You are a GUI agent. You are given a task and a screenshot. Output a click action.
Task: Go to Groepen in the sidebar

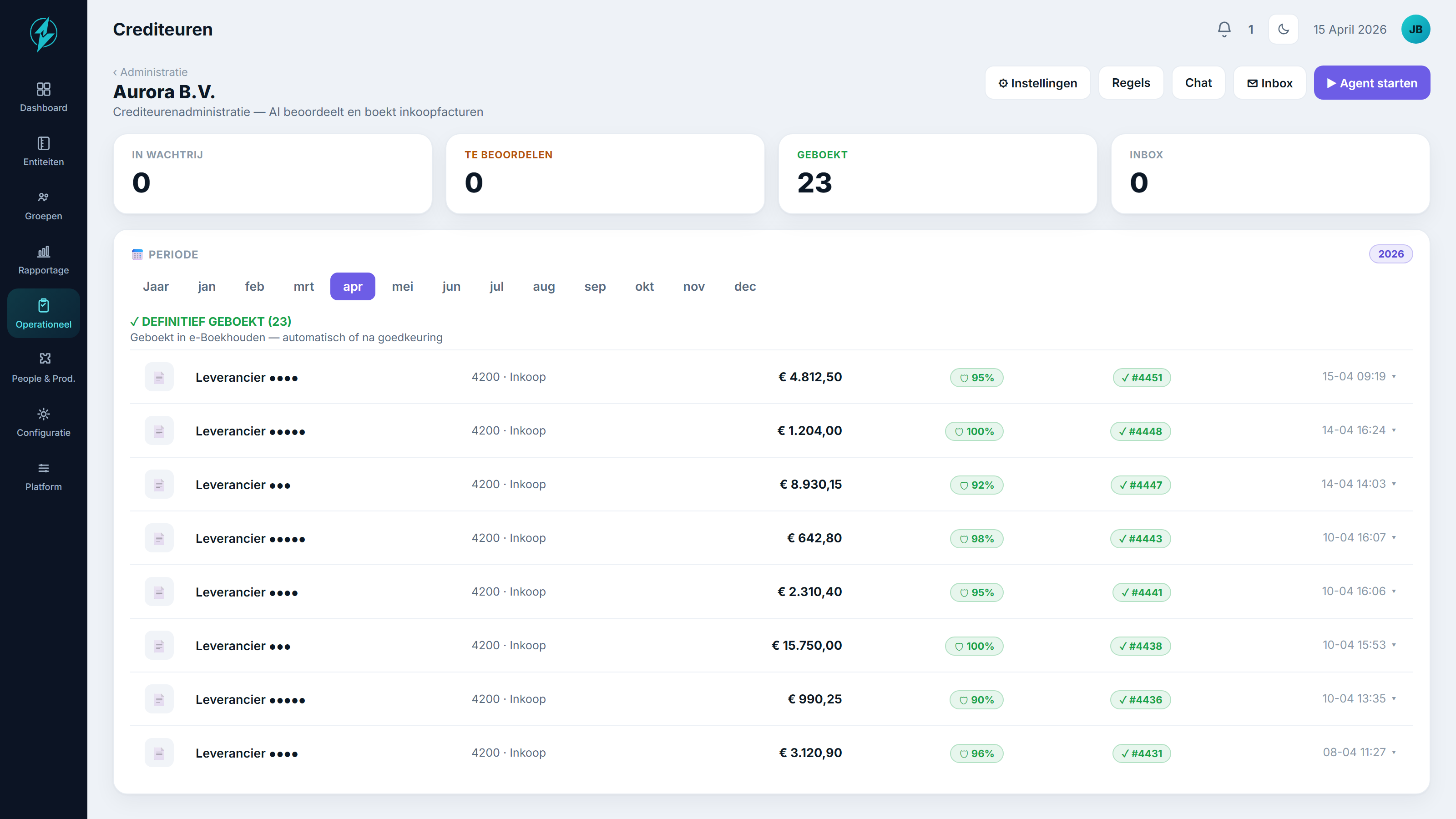click(x=44, y=206)
